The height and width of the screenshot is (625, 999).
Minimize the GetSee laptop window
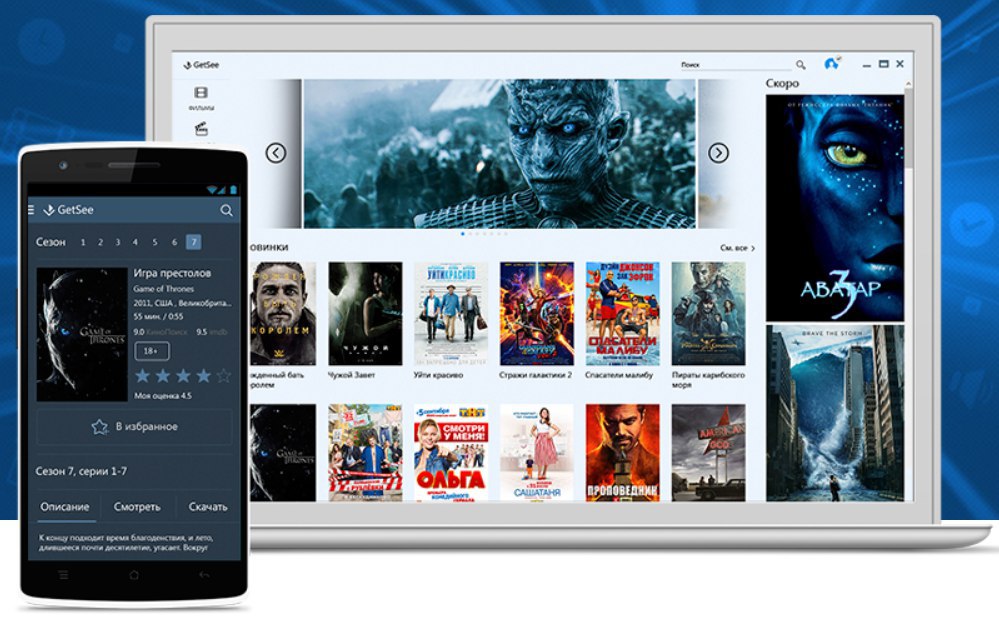[x=866, y=65]
